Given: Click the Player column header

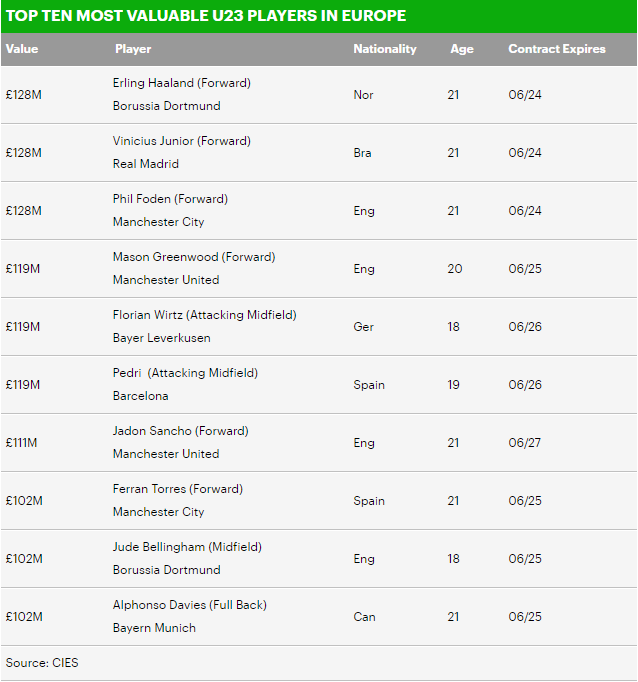Looking at the screenshot, I should 133,49.
